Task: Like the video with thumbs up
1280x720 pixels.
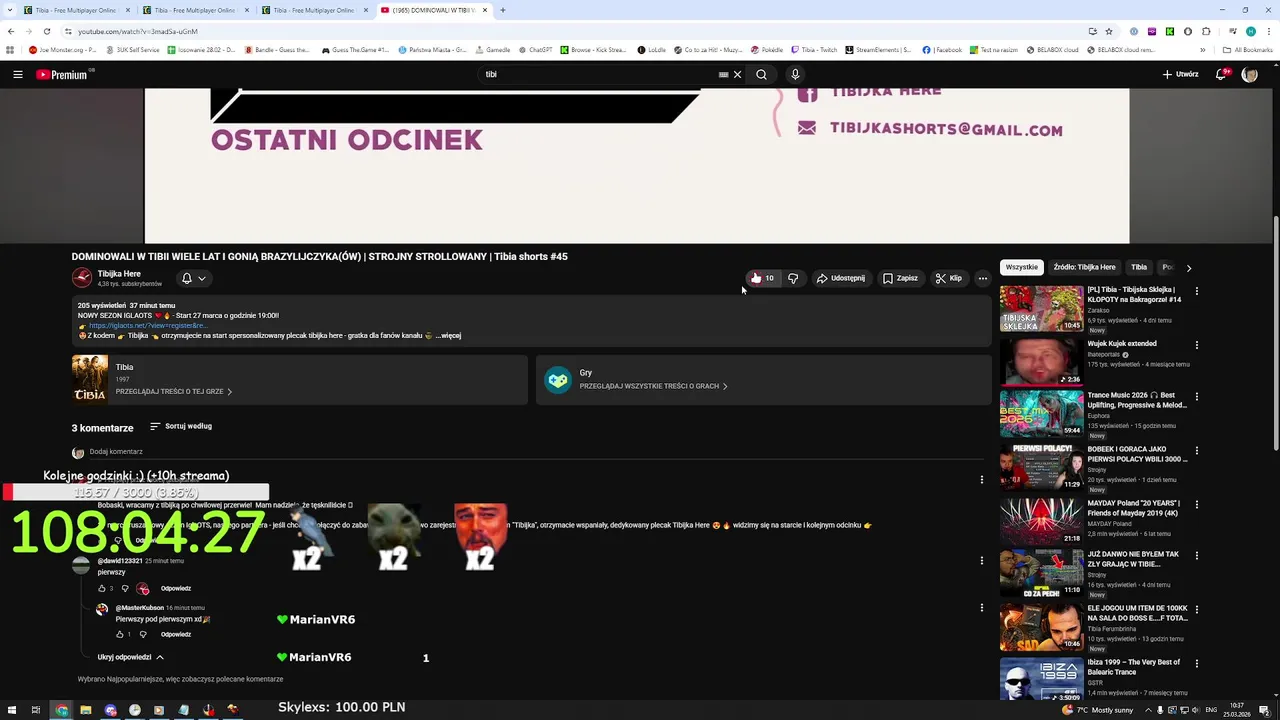Action: [762, 278]
